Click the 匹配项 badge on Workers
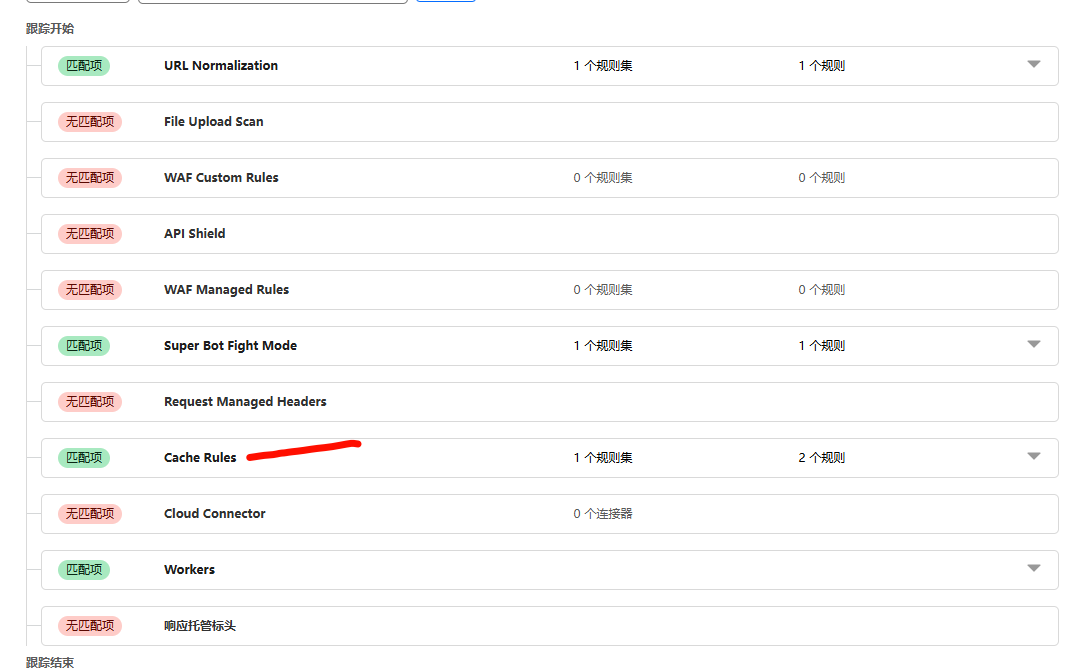This screenshot has height=672, width=1091. click(x=83, y=570)
